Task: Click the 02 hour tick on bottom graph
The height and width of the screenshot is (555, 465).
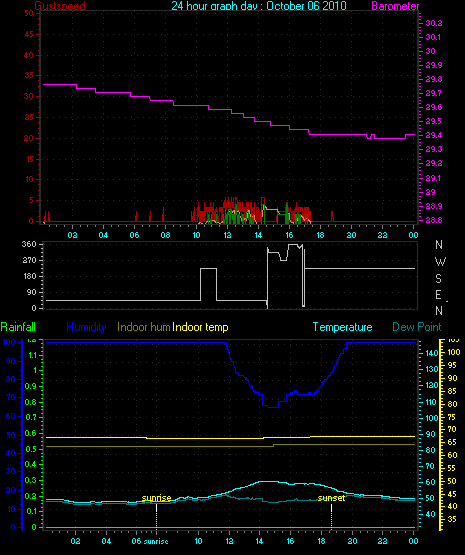Action: [x=75, y=541]
